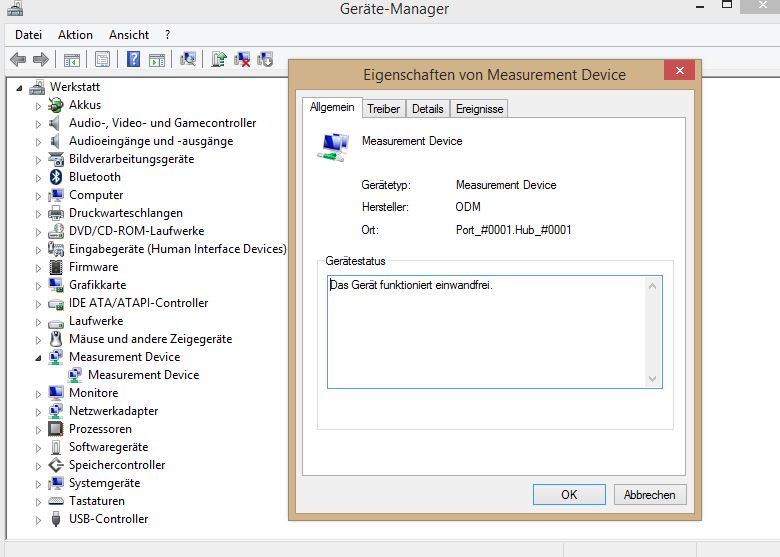The width and height of the screenshot is (780, 557).
Task: Click the child Measurement Device icon in tree
Action: point(75,375)
